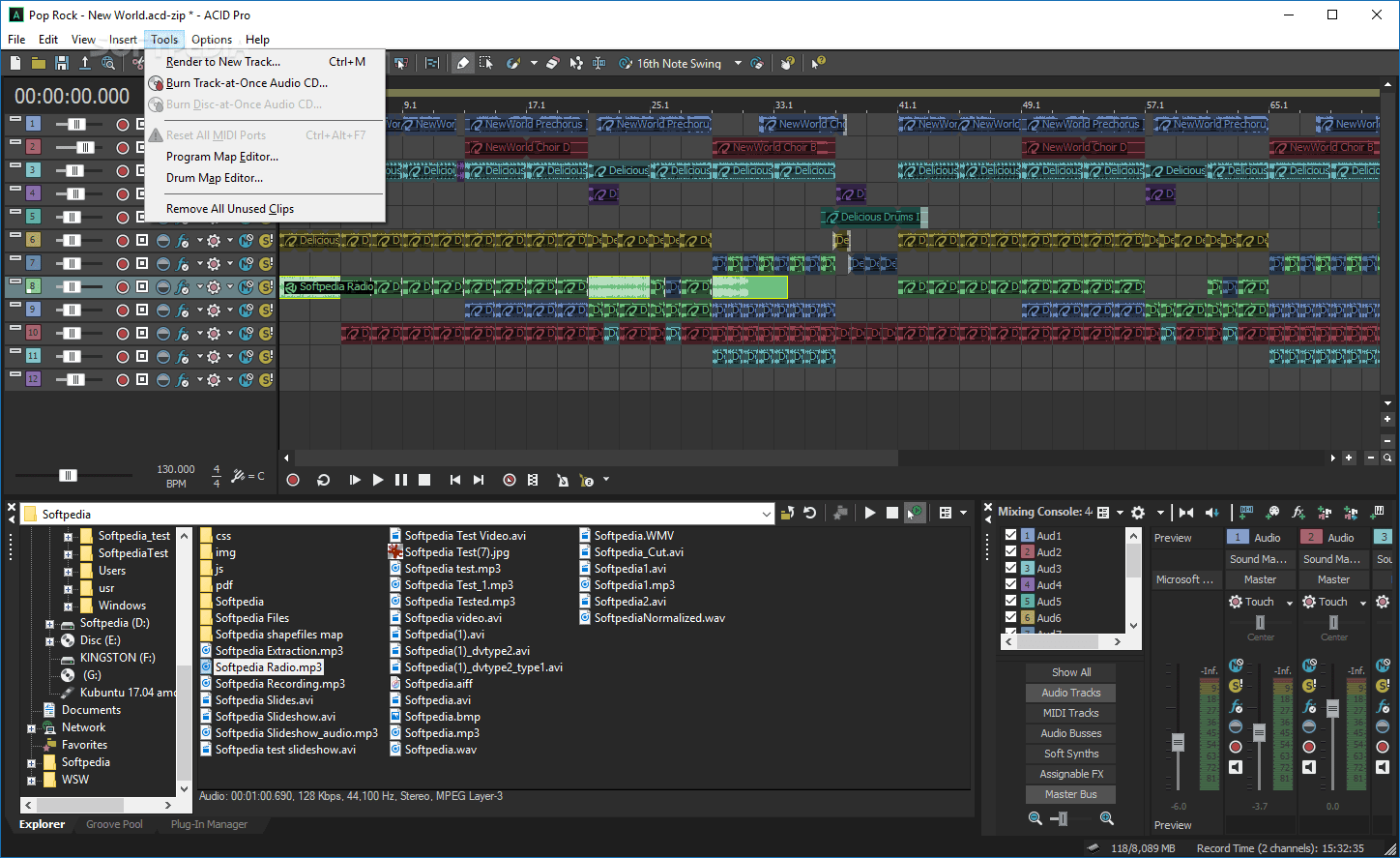Click MIDI Tracks filter button
This screenshot has width=1400, height=858.
[1071, 713]
